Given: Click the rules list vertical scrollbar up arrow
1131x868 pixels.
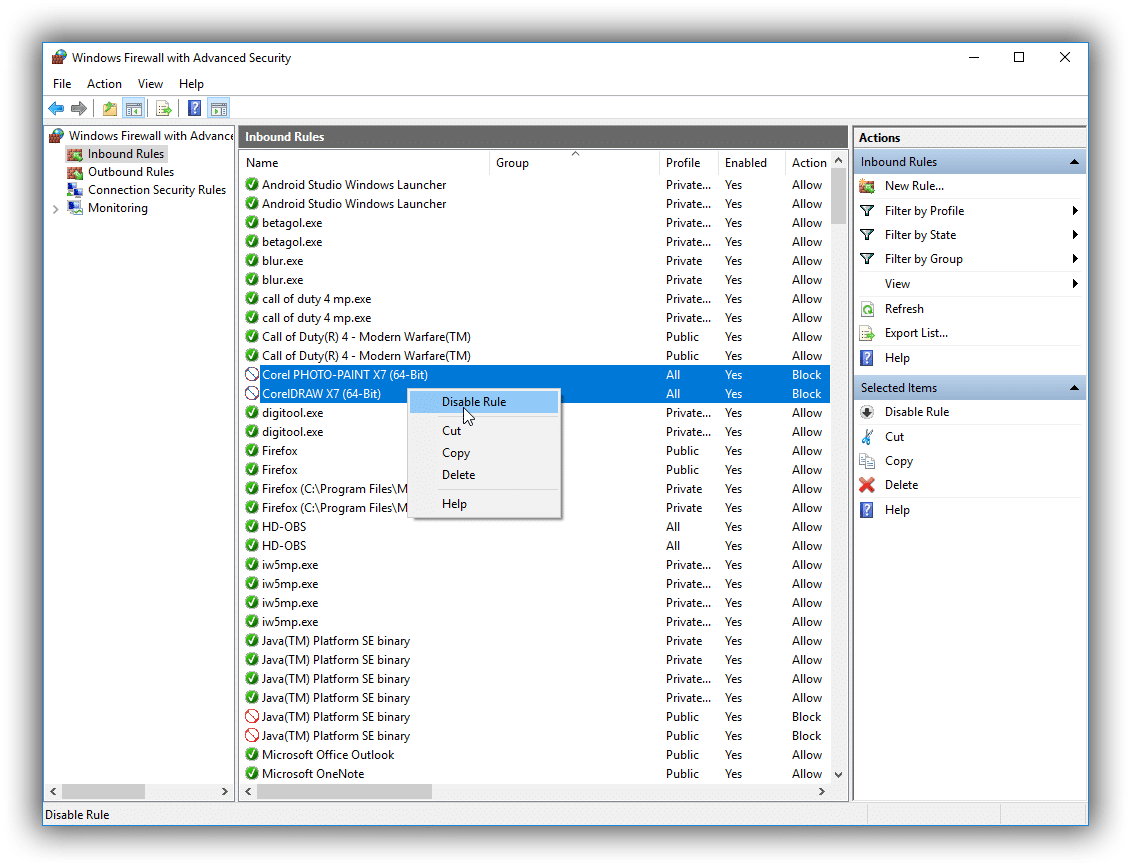Looking at the screenshot, I should (838, 160).
